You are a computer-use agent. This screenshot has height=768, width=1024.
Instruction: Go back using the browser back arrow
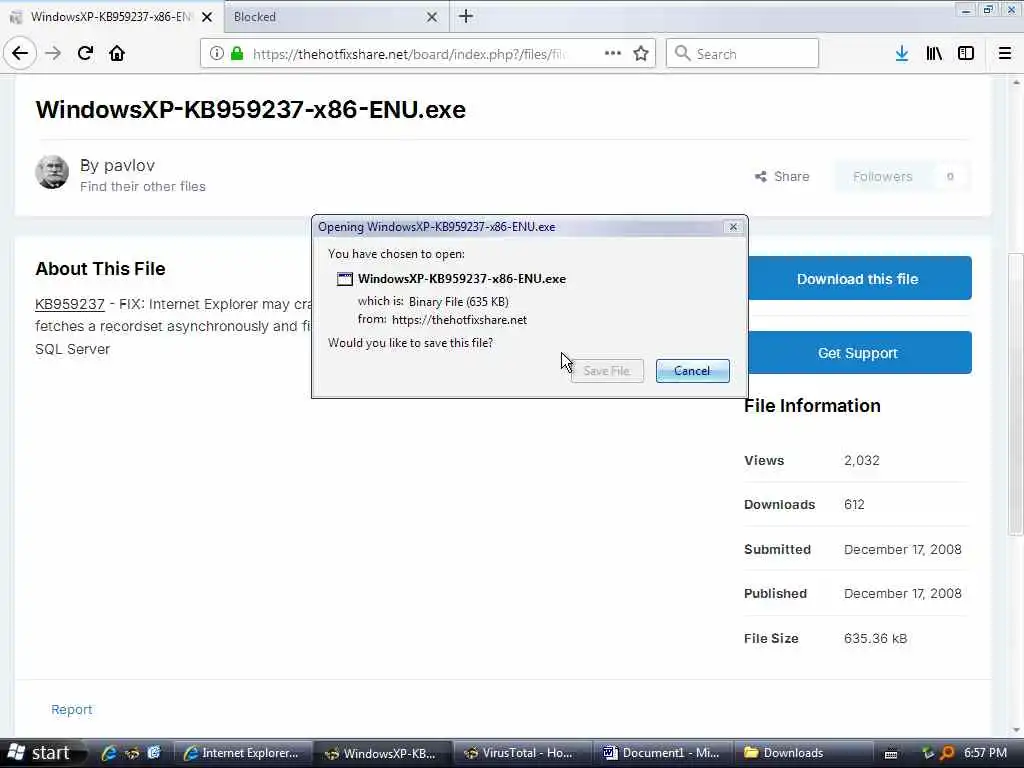click(20, 54)
